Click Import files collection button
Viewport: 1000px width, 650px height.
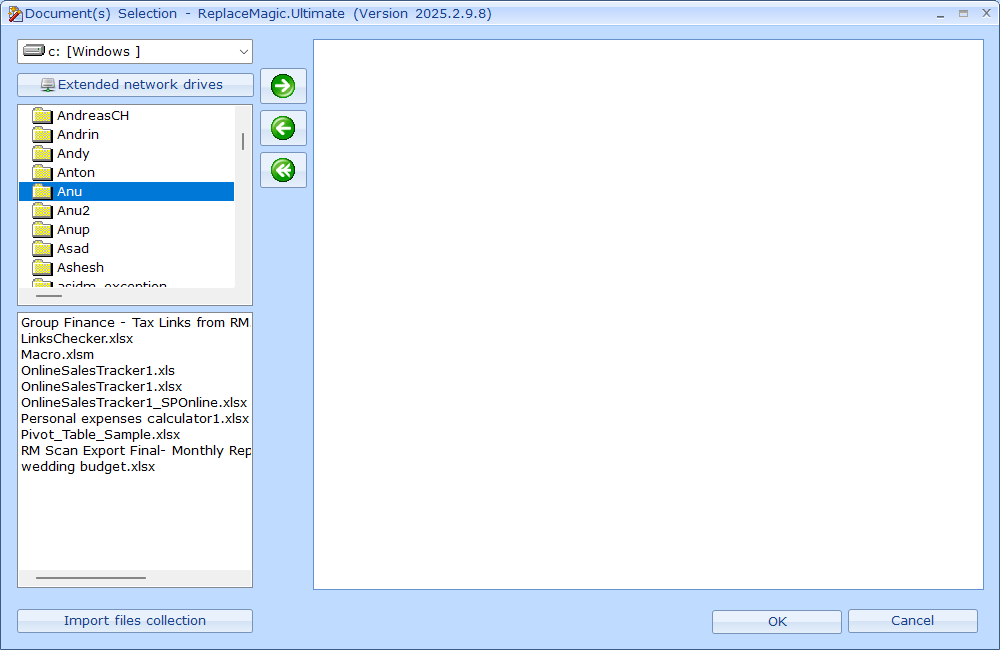[x=135, y=621]
